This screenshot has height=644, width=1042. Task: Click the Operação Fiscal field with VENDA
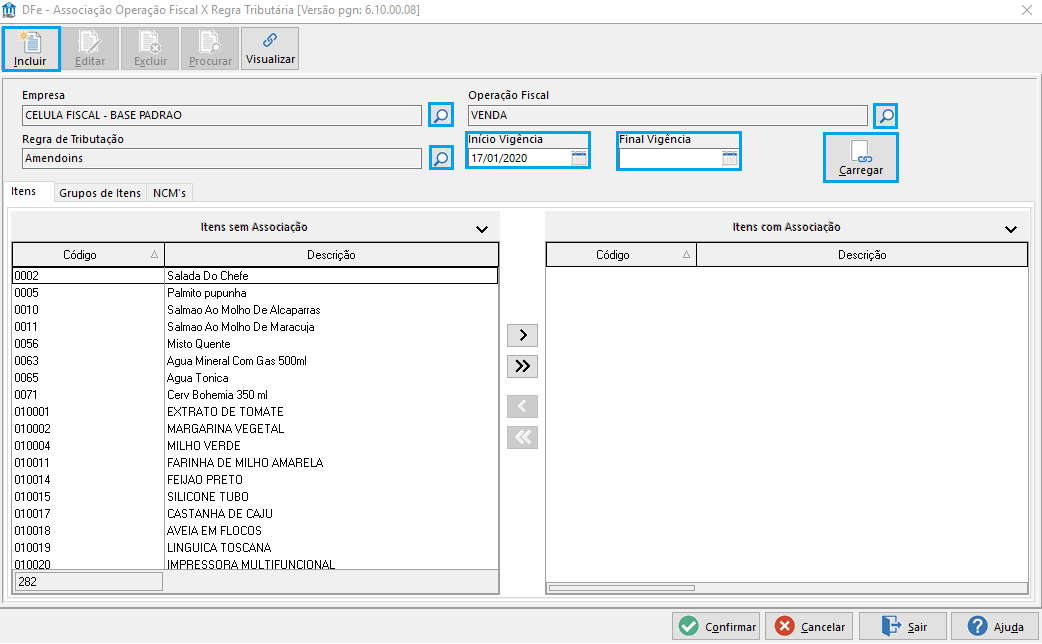click(x=668, y=115)
